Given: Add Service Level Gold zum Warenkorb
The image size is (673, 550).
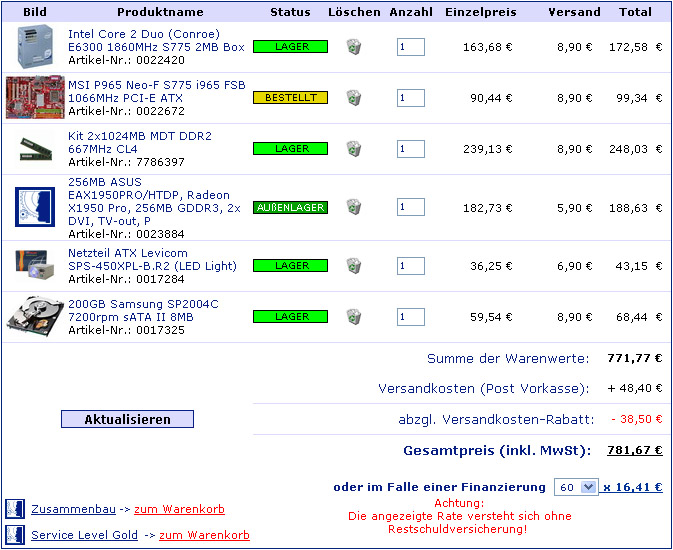Looking at the screenshot, I should click(204, 535).
